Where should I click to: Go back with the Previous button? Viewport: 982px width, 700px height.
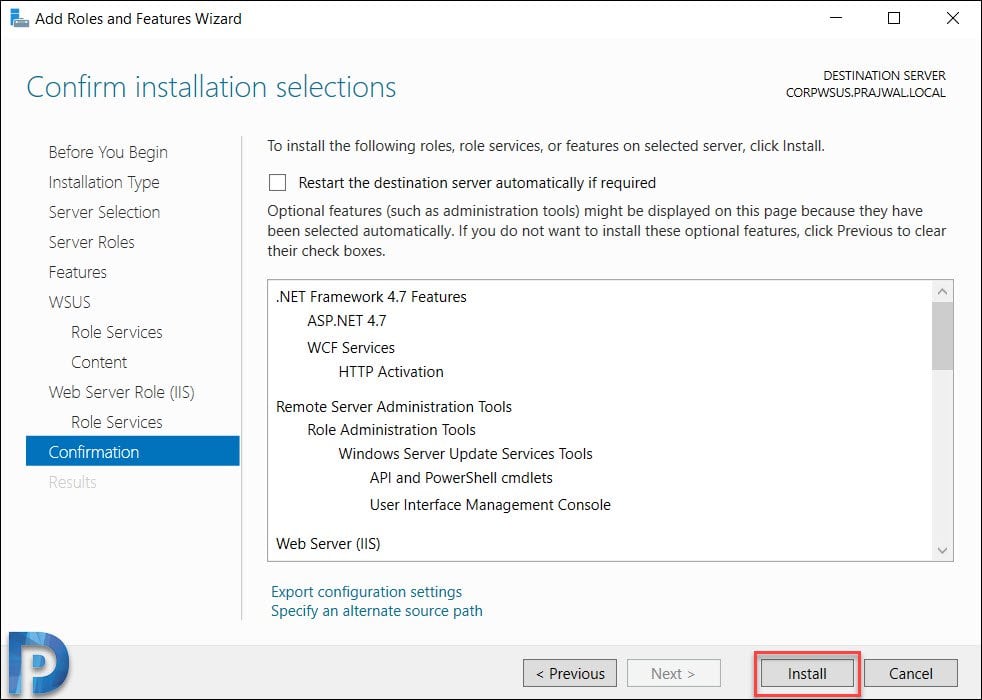coord(570,673)
